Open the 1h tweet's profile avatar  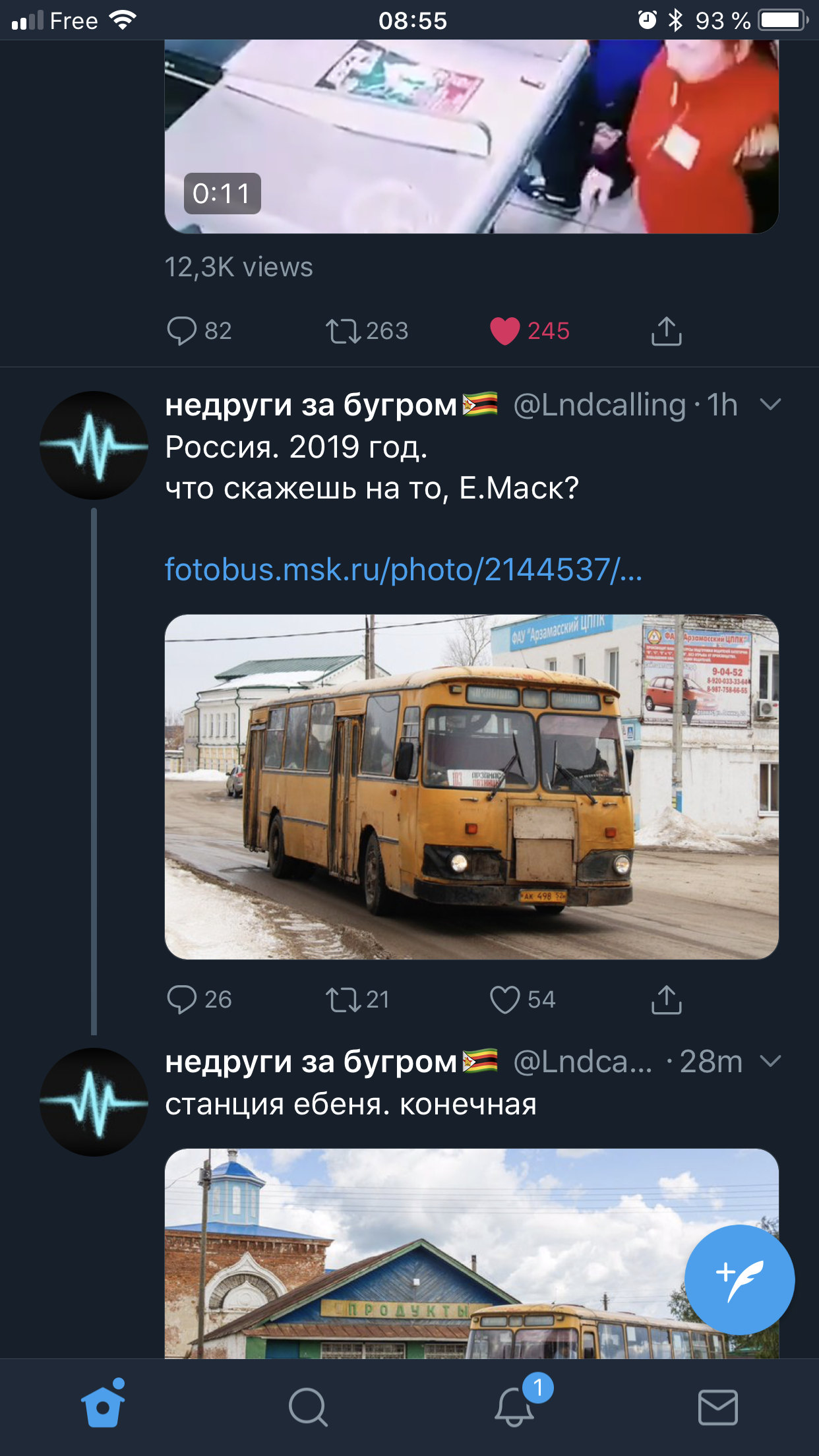94,445
